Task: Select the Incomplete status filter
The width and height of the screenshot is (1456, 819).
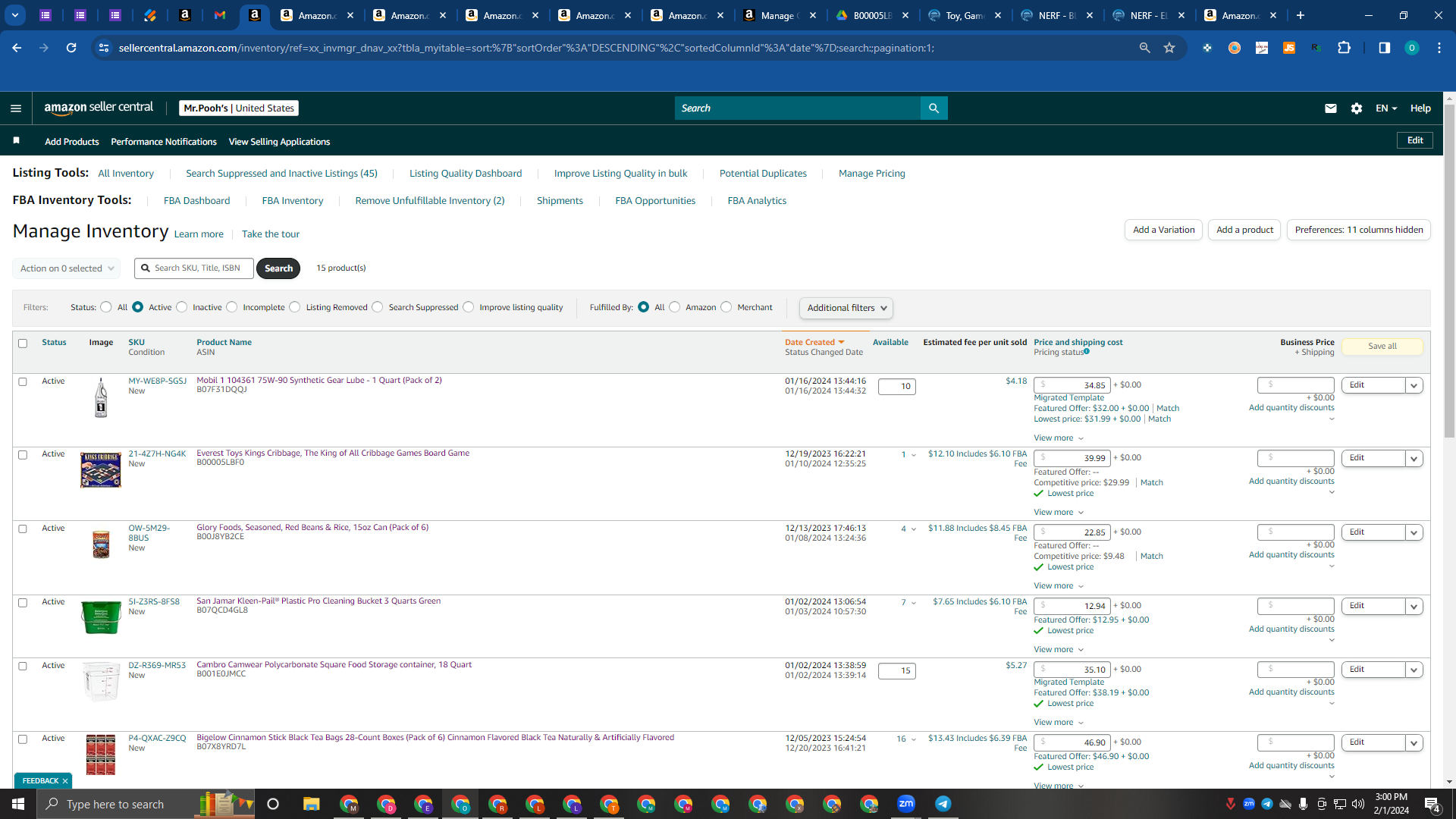Action: (x=232, y=307)
